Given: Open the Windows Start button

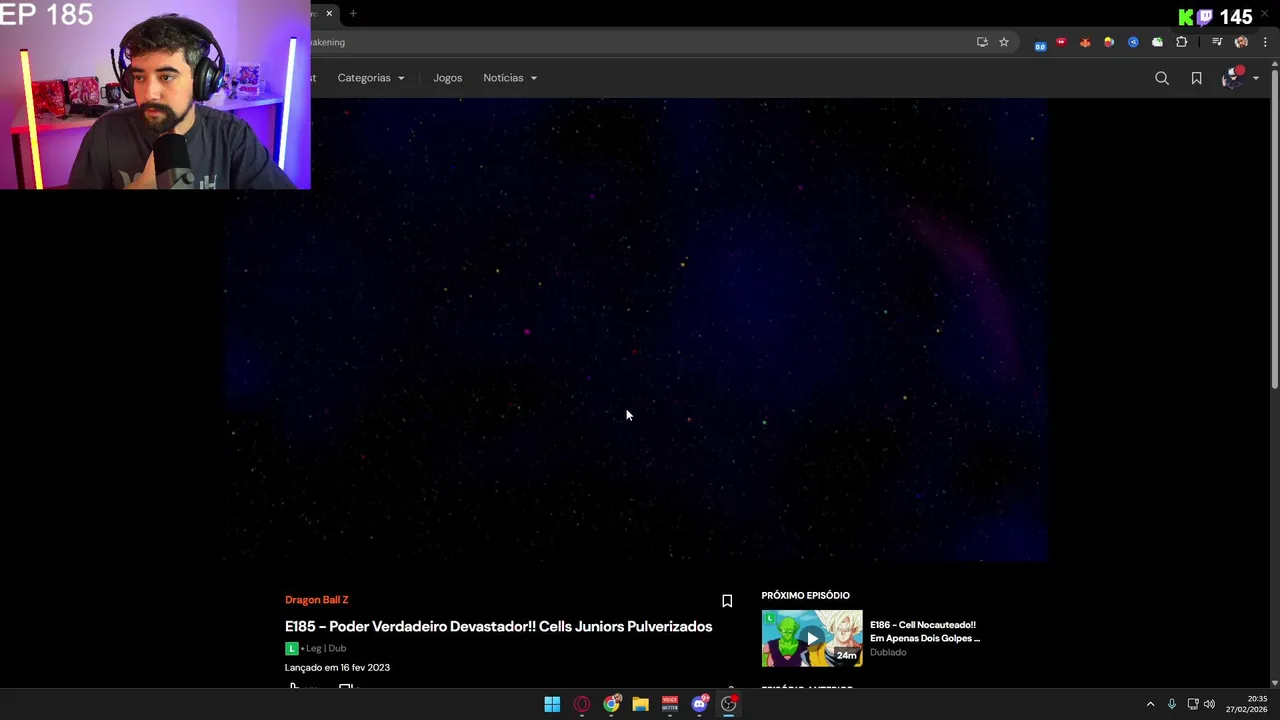Looking at the screenshot, I should coord(552,704).
